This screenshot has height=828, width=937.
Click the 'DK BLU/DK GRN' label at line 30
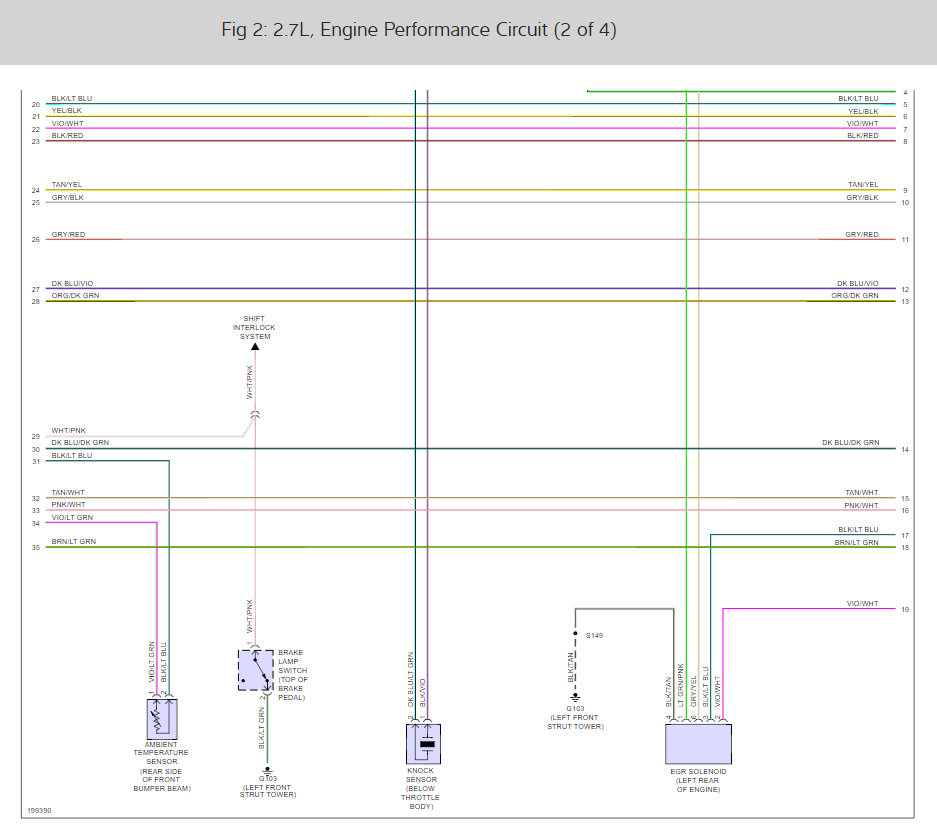(80, 443)
